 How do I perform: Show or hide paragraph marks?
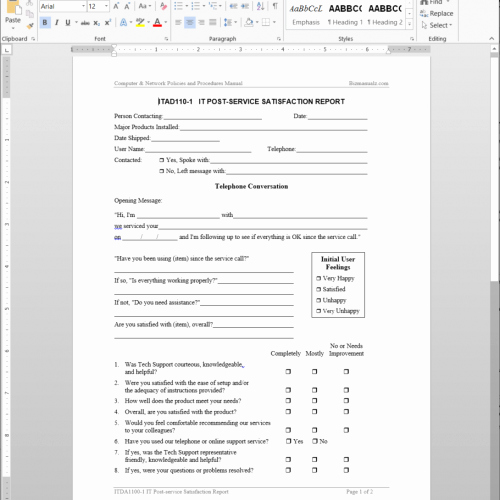coord(275,6)
